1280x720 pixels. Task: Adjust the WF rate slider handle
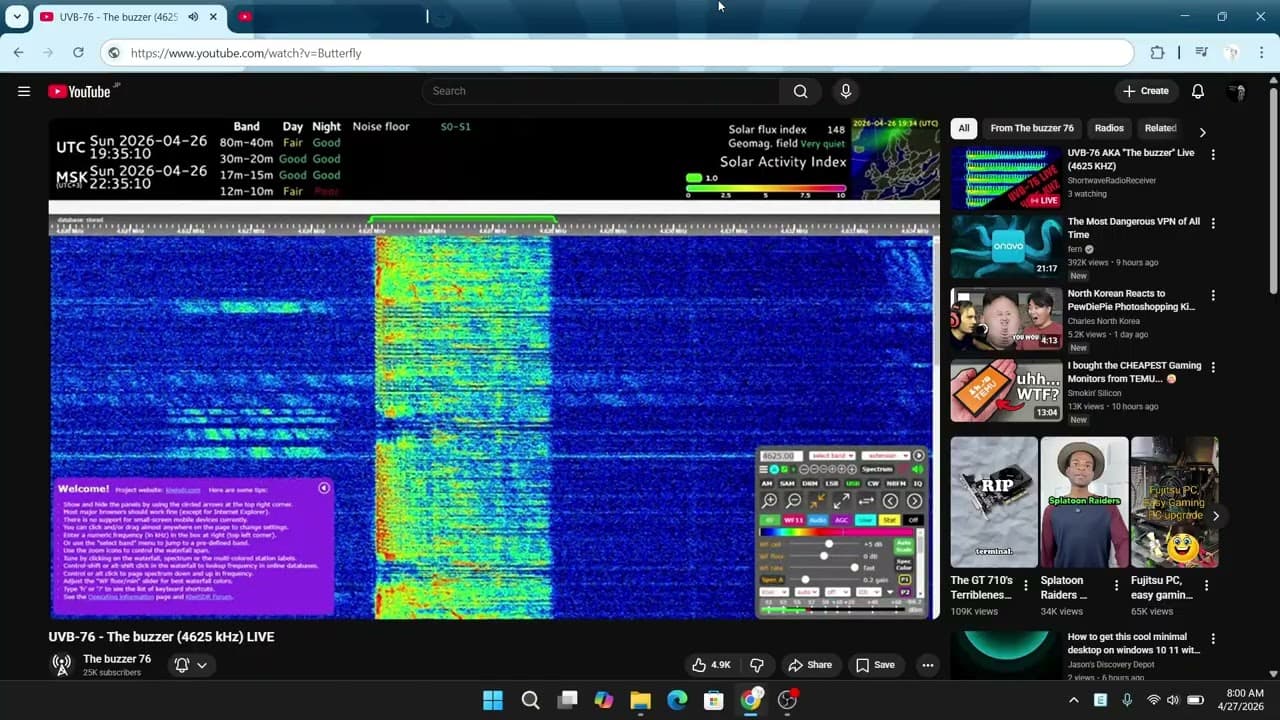tap(854, 568)
